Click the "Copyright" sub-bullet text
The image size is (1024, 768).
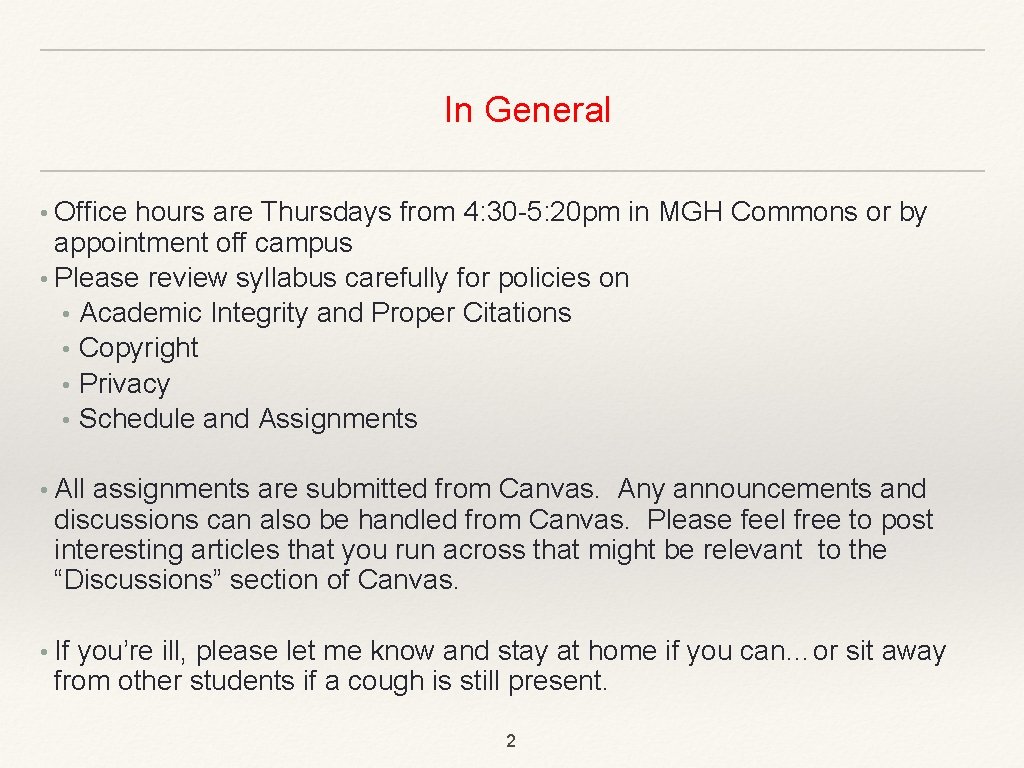tap(139, 348)
